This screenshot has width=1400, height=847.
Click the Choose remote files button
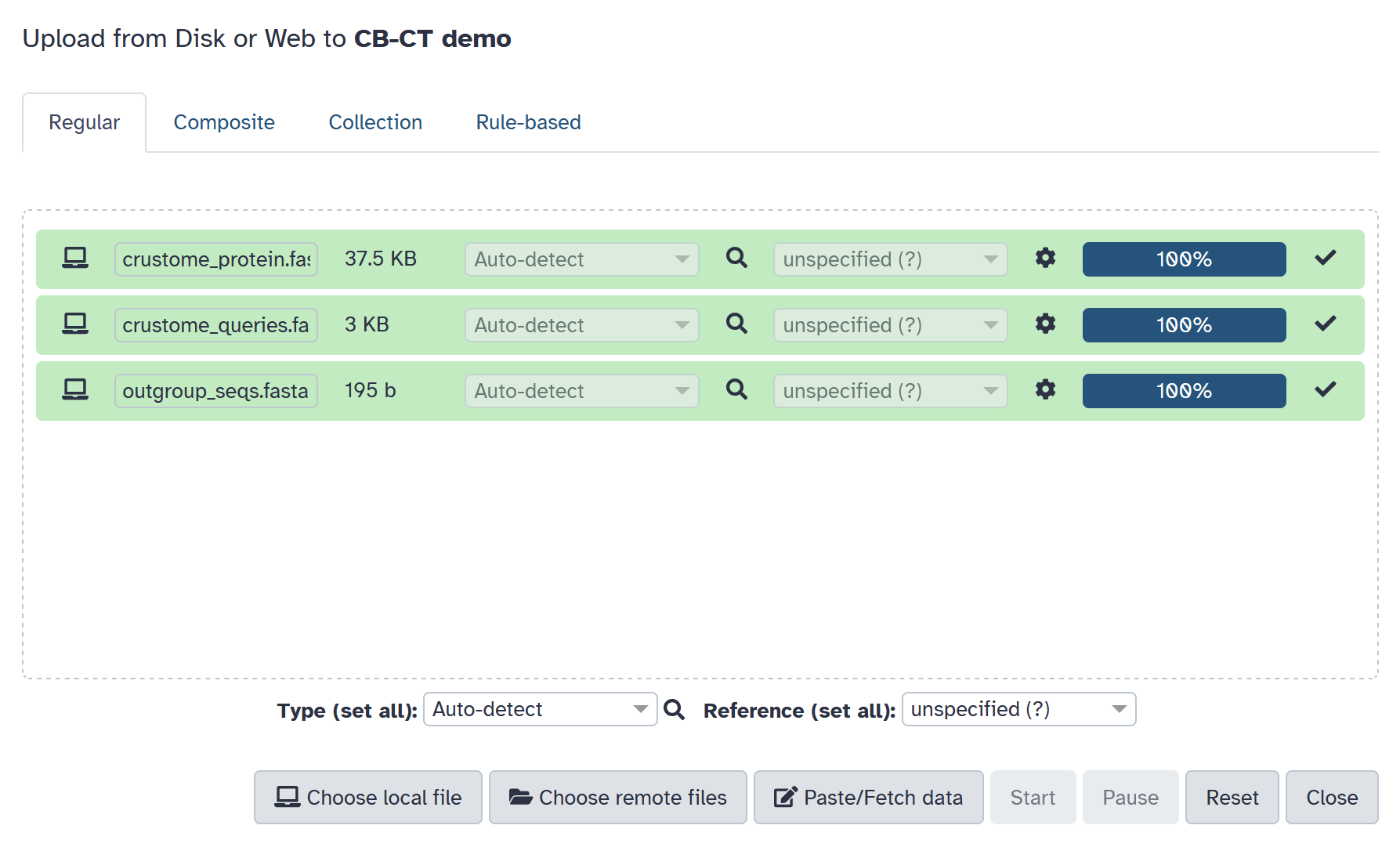point(617,797)
